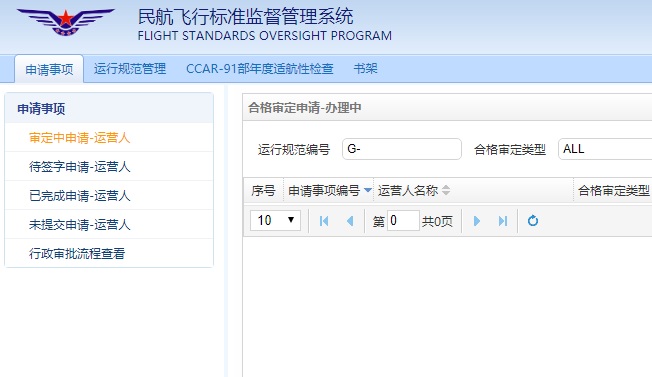Sort by 申请事项编号 descending arrow
This screenshot has height=377, width=652.
[x=368, y=190]
